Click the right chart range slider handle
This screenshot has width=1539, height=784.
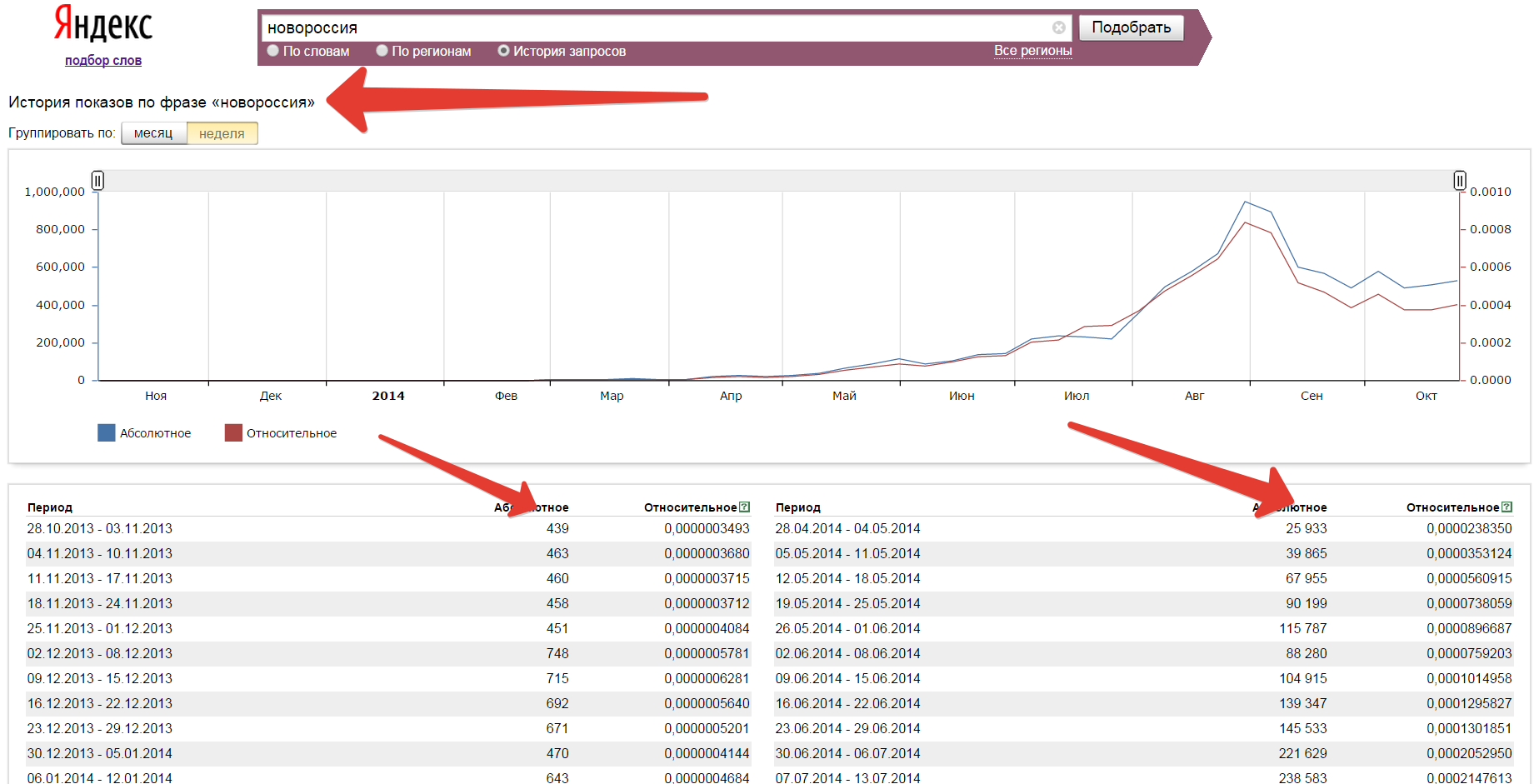[x=1460, y=180]
